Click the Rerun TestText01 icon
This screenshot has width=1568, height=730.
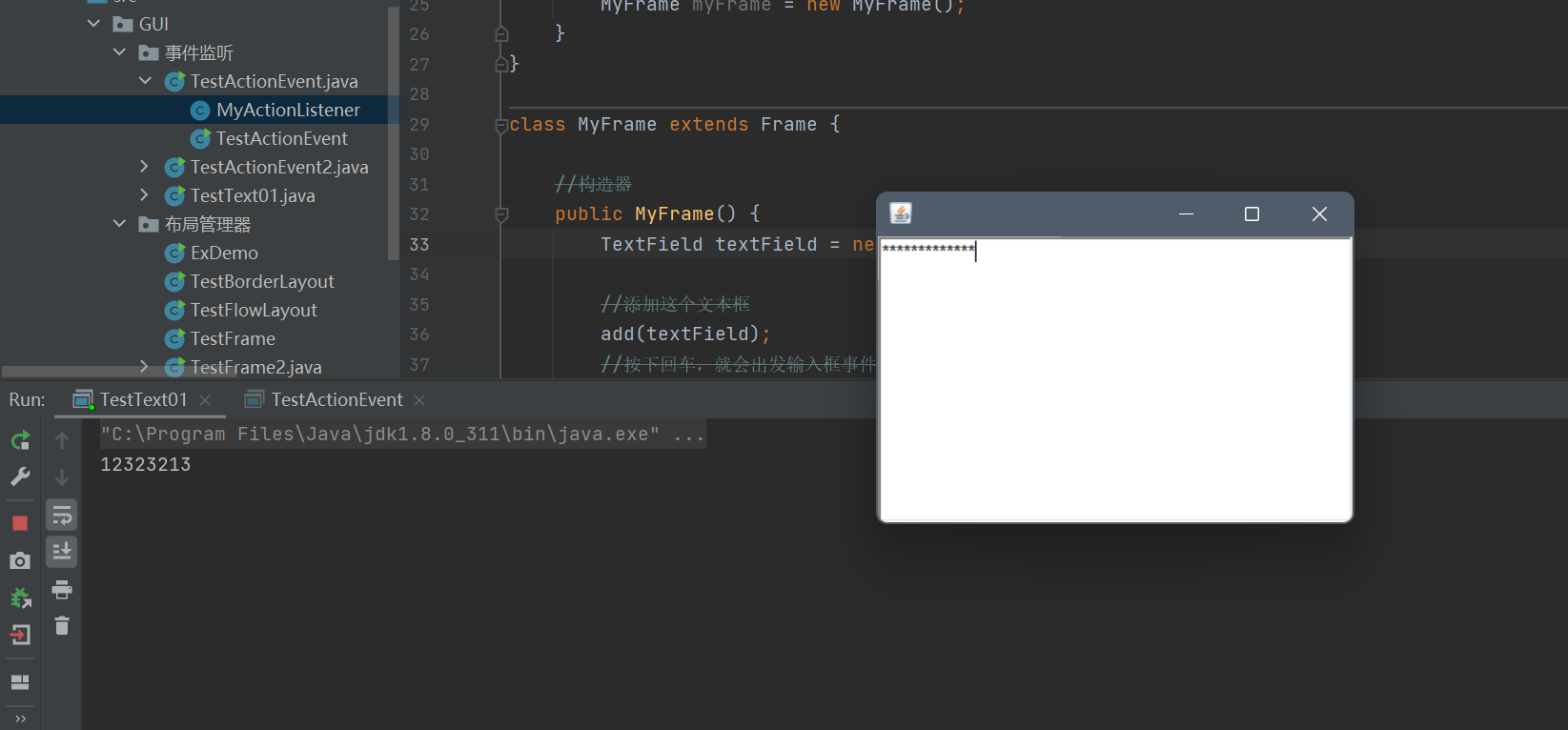20,440
